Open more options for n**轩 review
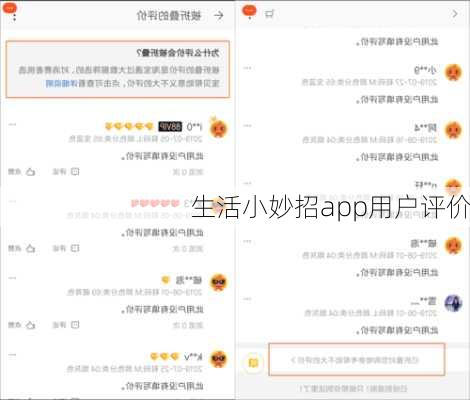This screenshot has height=400, width=470. (x=247, y=183)
